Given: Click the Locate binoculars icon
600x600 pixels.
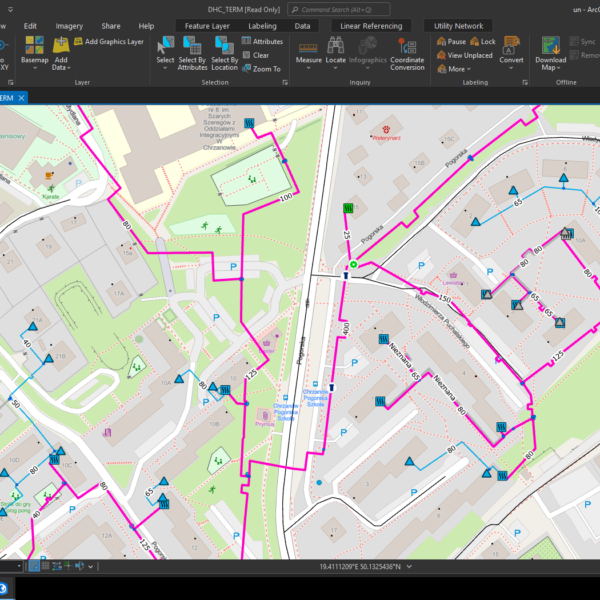Looking at the screenshot, I should 335,46.
